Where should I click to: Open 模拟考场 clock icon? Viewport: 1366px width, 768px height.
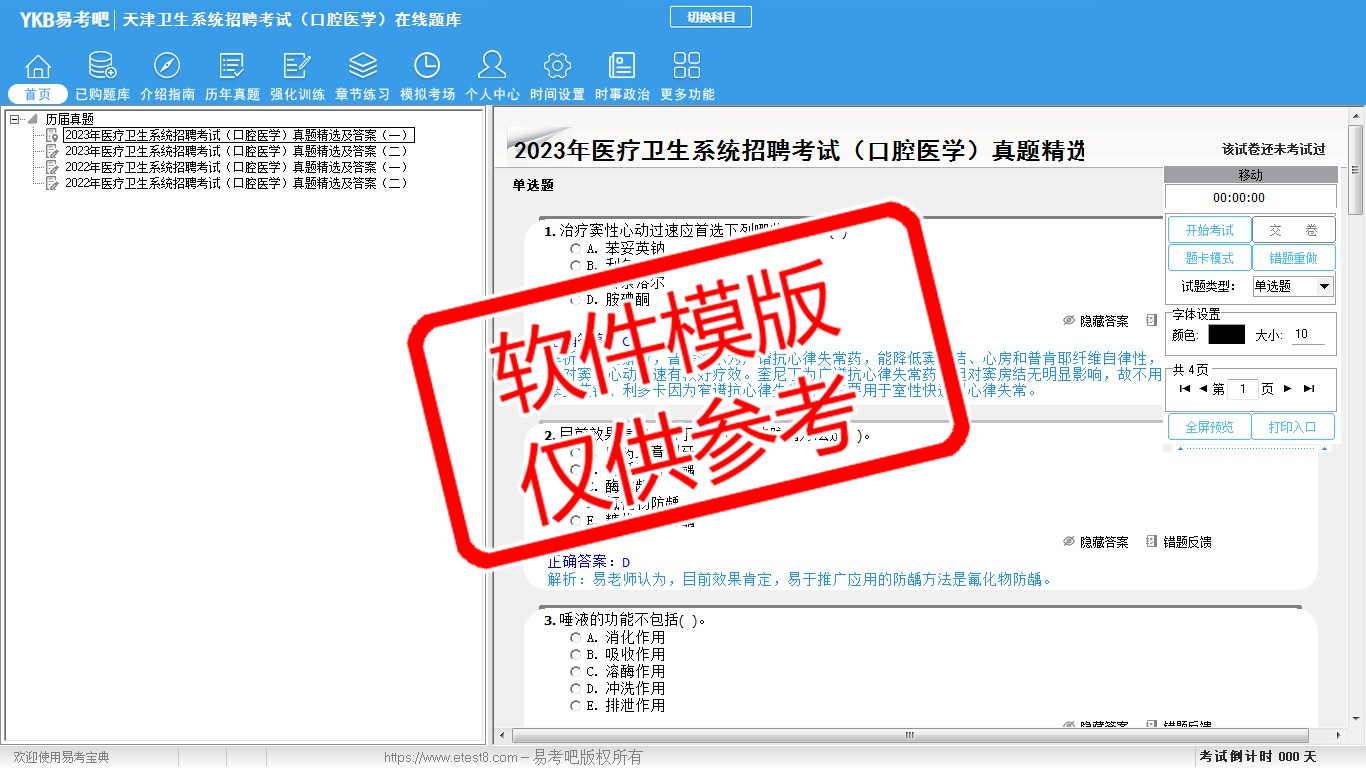427,66
